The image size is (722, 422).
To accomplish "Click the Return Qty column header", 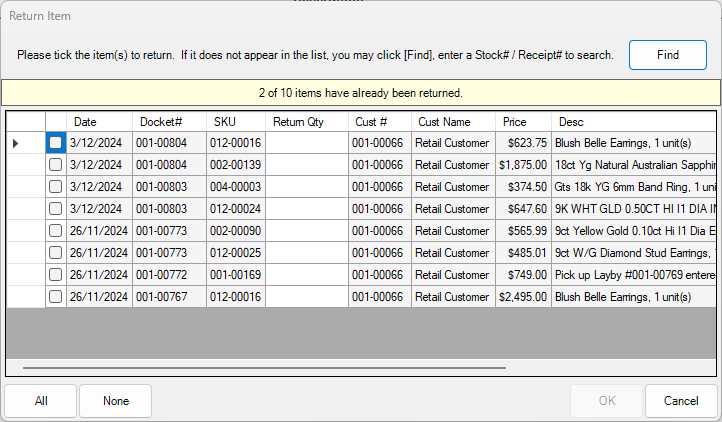I will (x=307, y=122).
